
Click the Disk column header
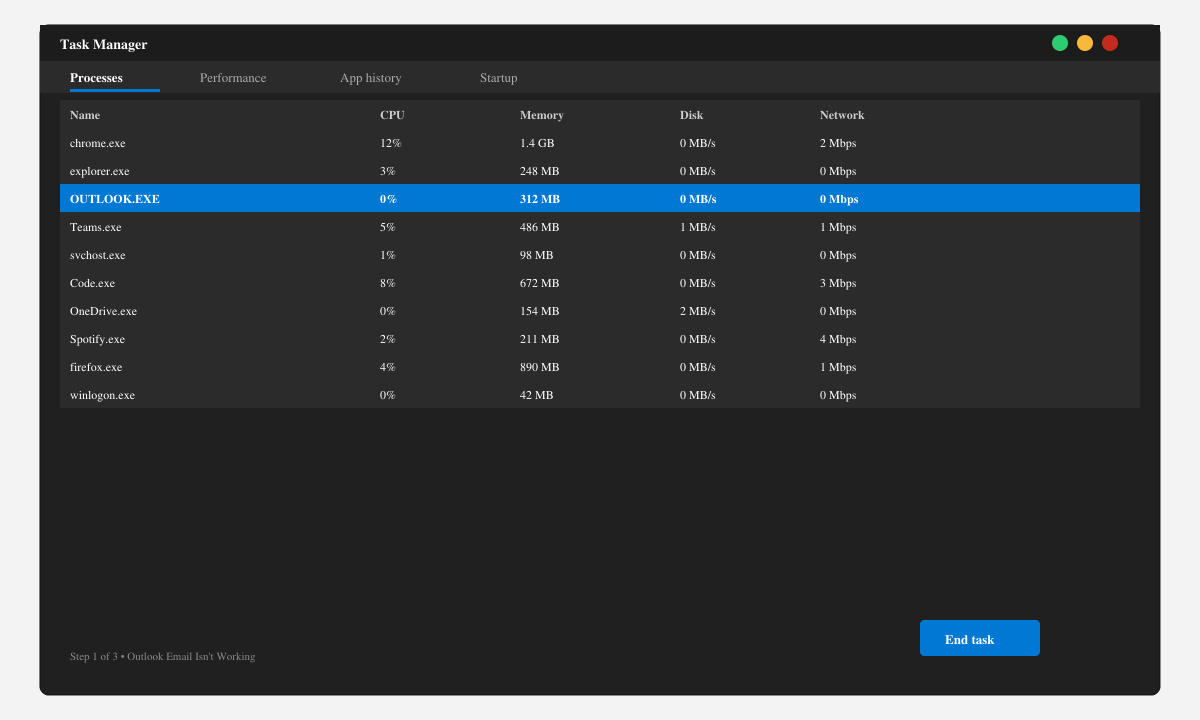tap(691, 115)
